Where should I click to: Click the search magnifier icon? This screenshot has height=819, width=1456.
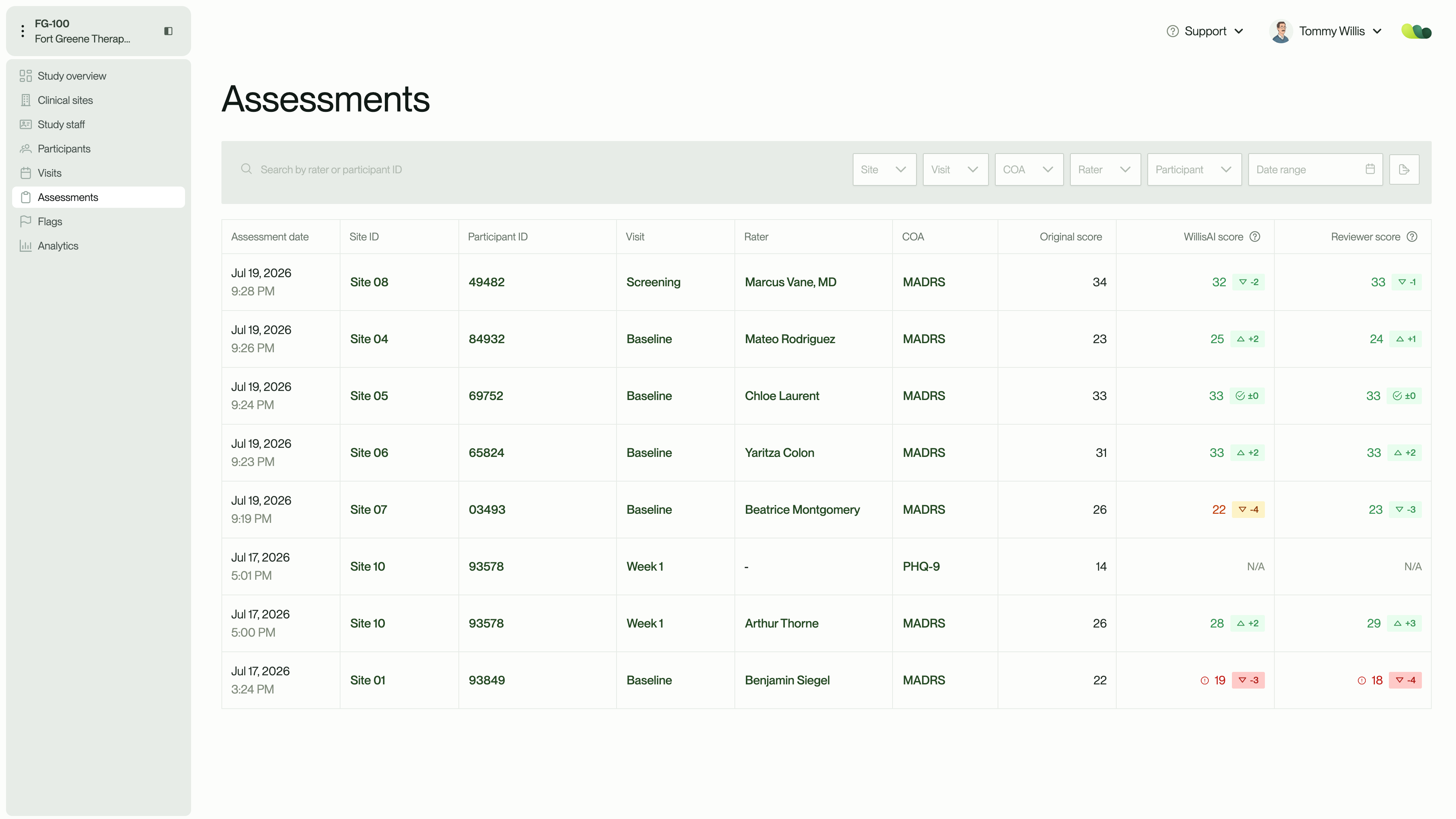point(246,169)
